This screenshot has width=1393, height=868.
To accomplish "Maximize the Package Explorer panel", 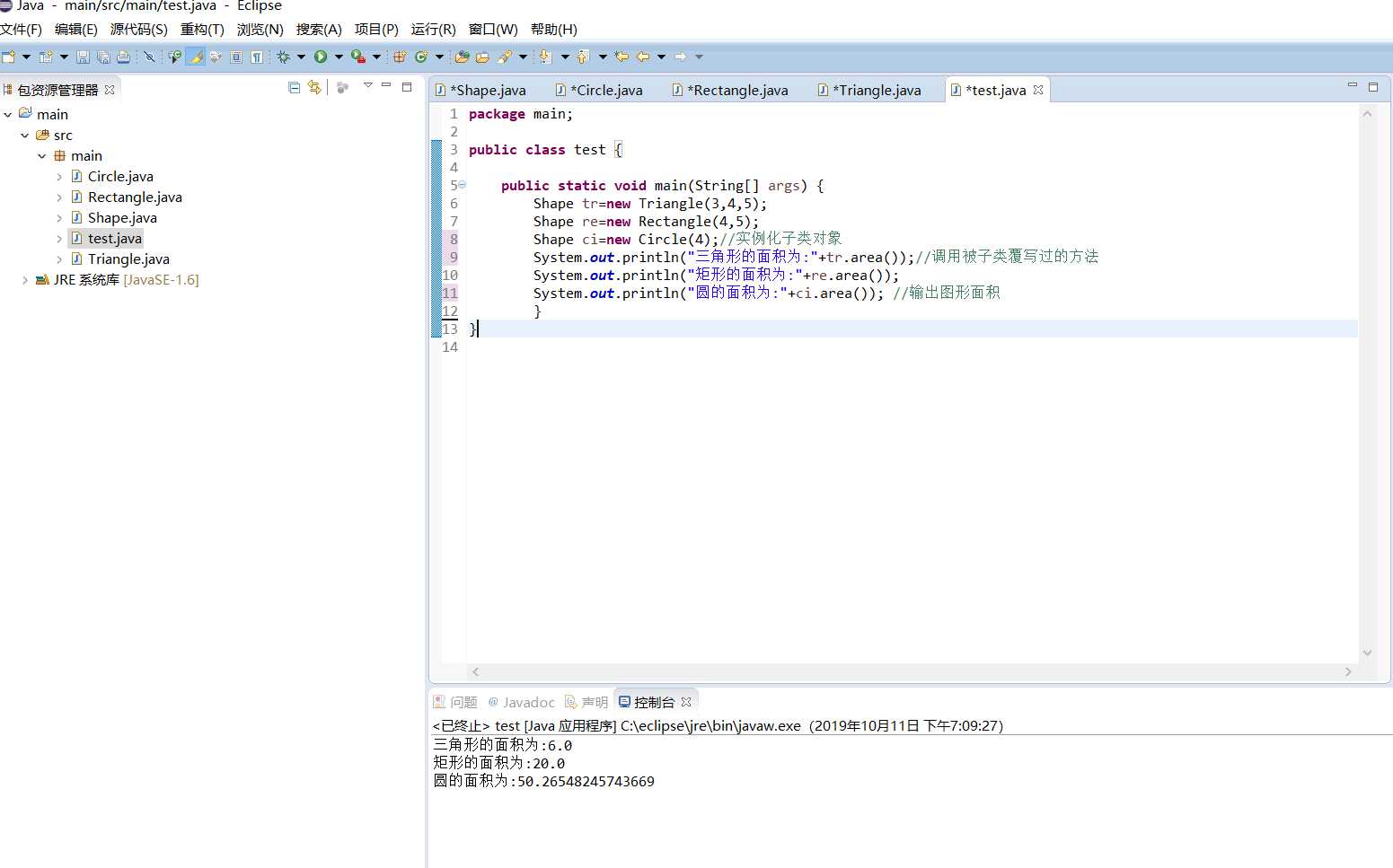I will tap(407, 86).
